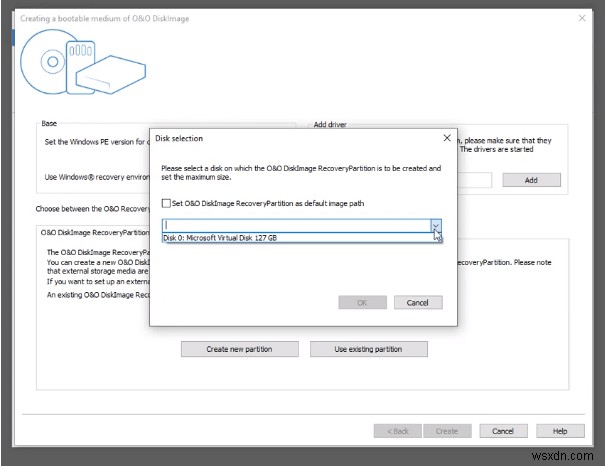The height and width of the screenshot is (466, 605).
Task: Click the 'Please select a disk' instruction text
Action: point(301,173)
